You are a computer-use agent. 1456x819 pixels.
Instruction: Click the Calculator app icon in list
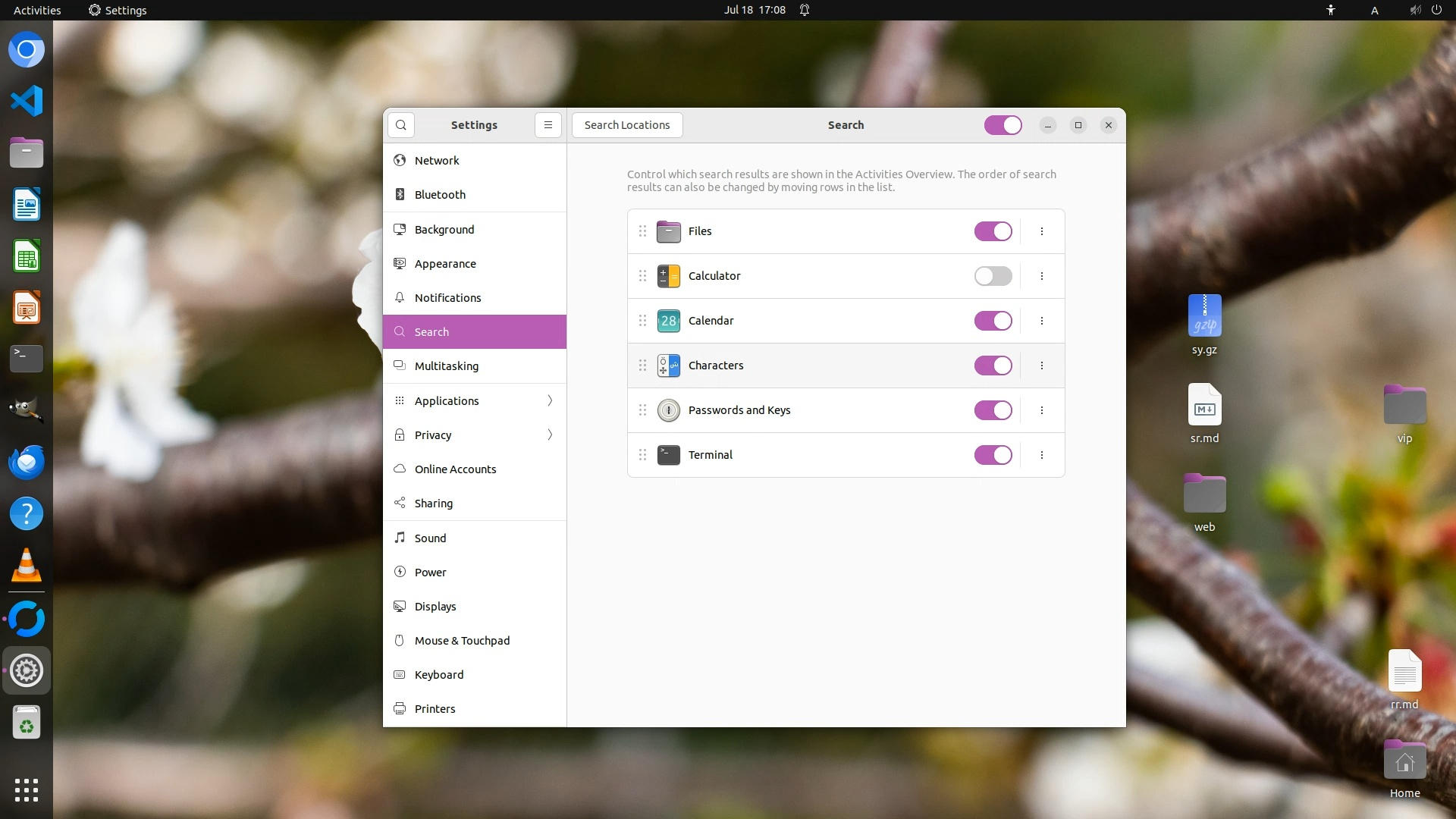(x=668, y=276)
